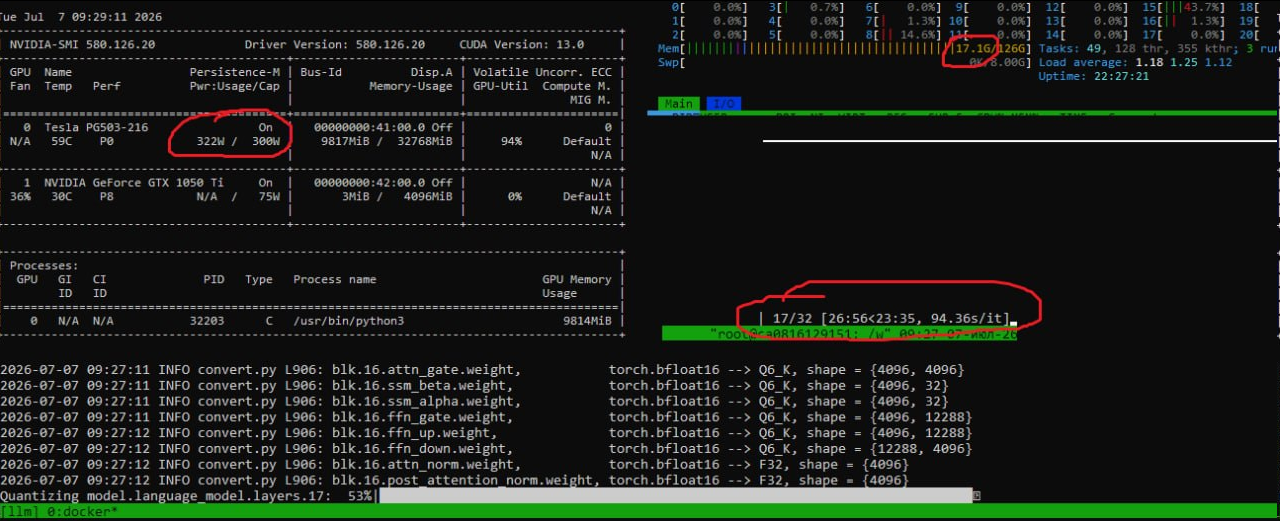Image resolution: width=1280 pixels, height=521 pixels.
Task: Click the Driver Version: 580.126.20 text
Action: pos(335,45)
